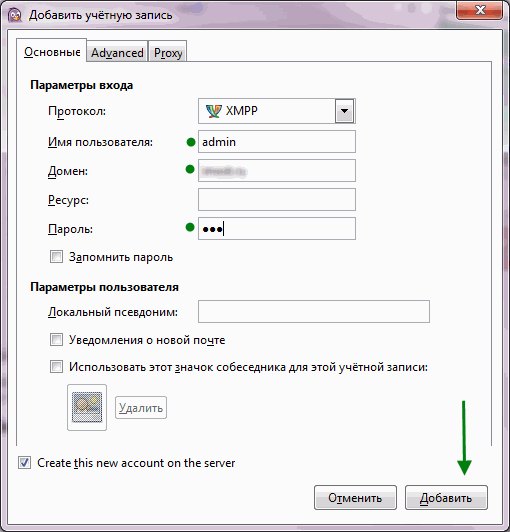Enable the use-this-buddy-icon checkbox for the account

tap(56, 367)
